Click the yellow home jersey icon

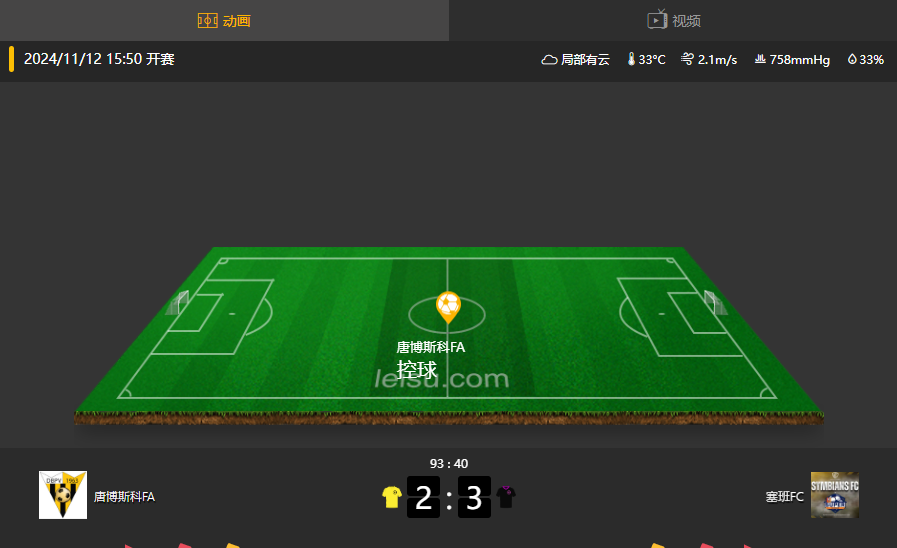392,497
